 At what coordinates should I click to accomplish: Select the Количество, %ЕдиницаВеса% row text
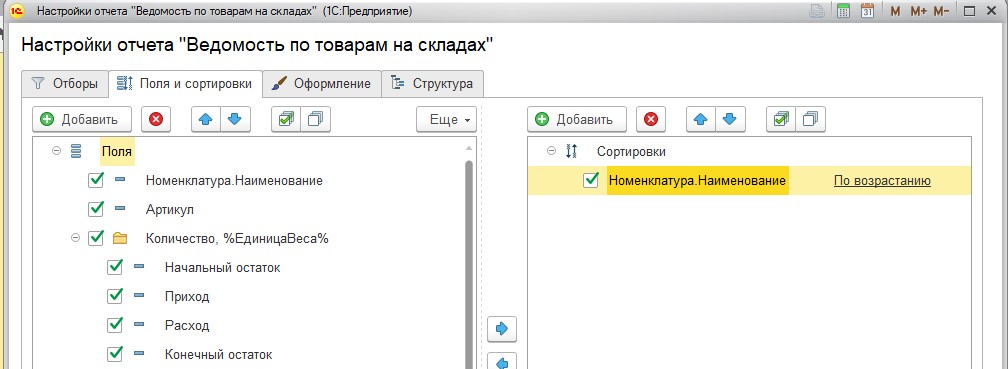(x=237, y=238)
